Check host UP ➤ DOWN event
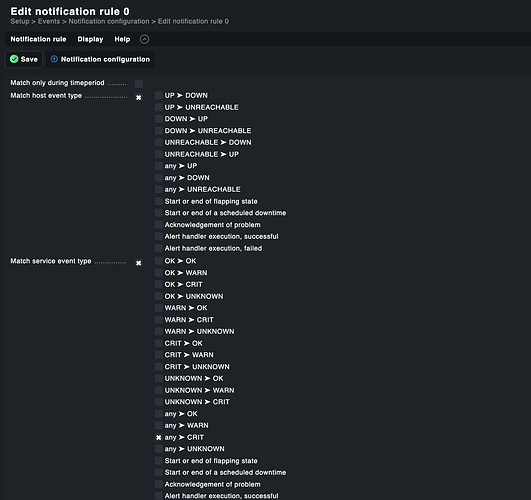This screenshot has height=500, width=531. click(x=158, y=95)
